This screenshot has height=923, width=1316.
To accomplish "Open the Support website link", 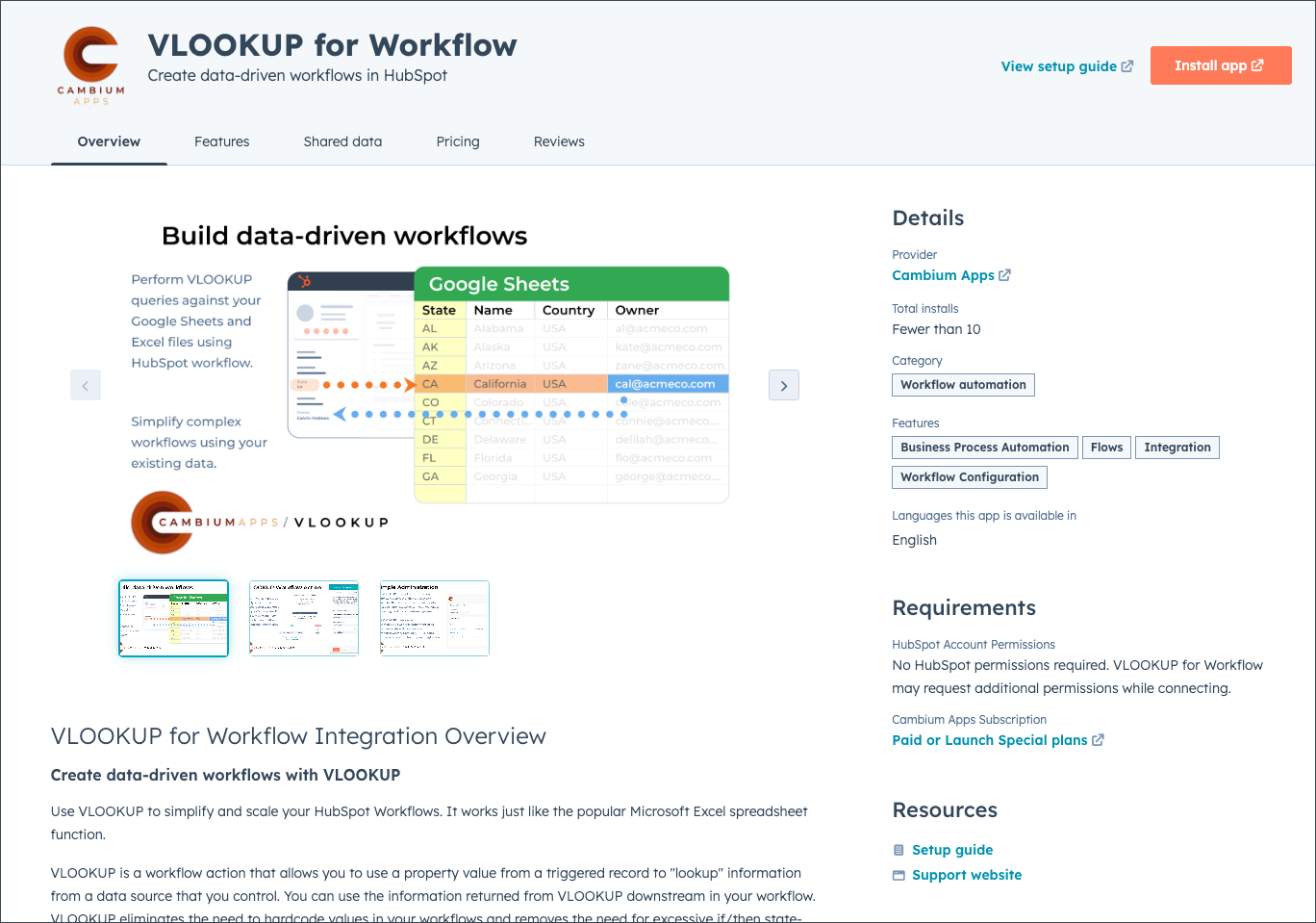I will [x=967, y=875].
